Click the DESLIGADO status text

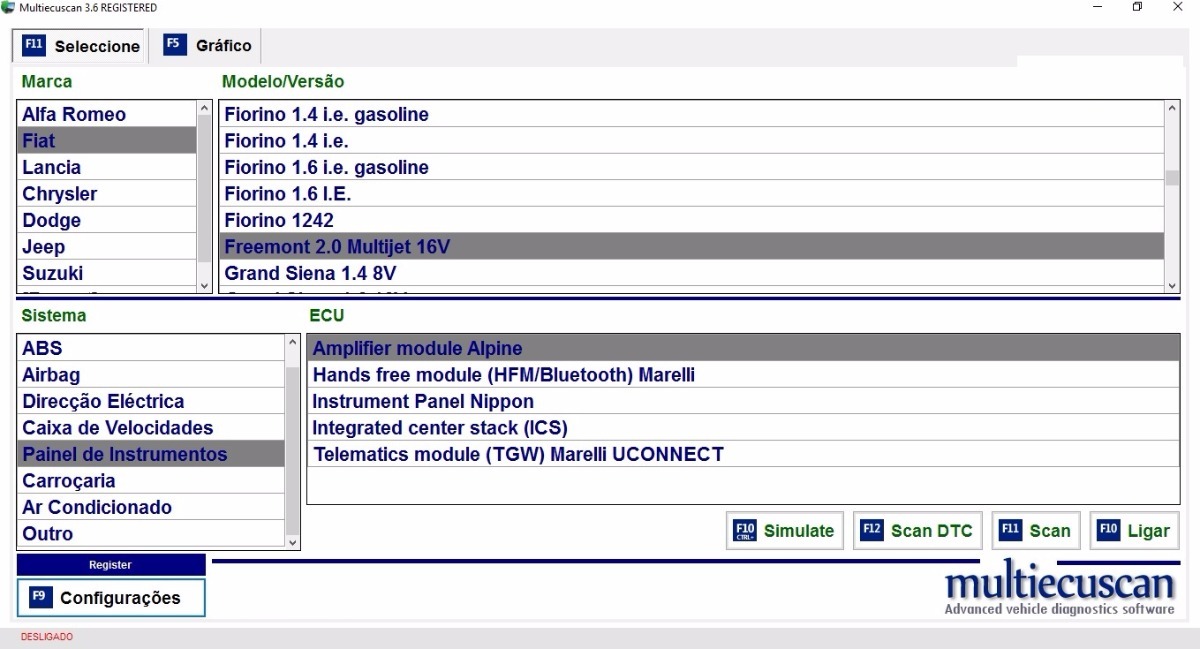47,637
